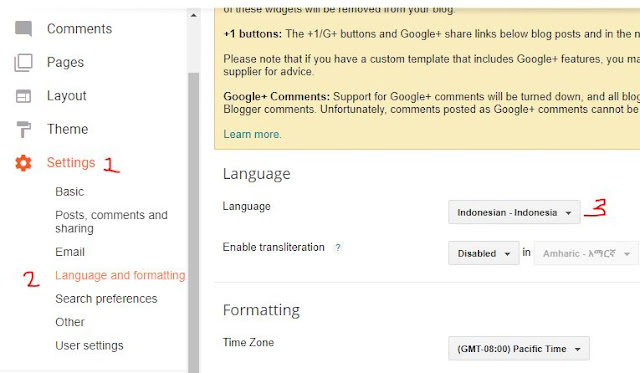Click the Comments speech bubble icon
This screenshot has width=640, height=373.
[x=23, y=29]
